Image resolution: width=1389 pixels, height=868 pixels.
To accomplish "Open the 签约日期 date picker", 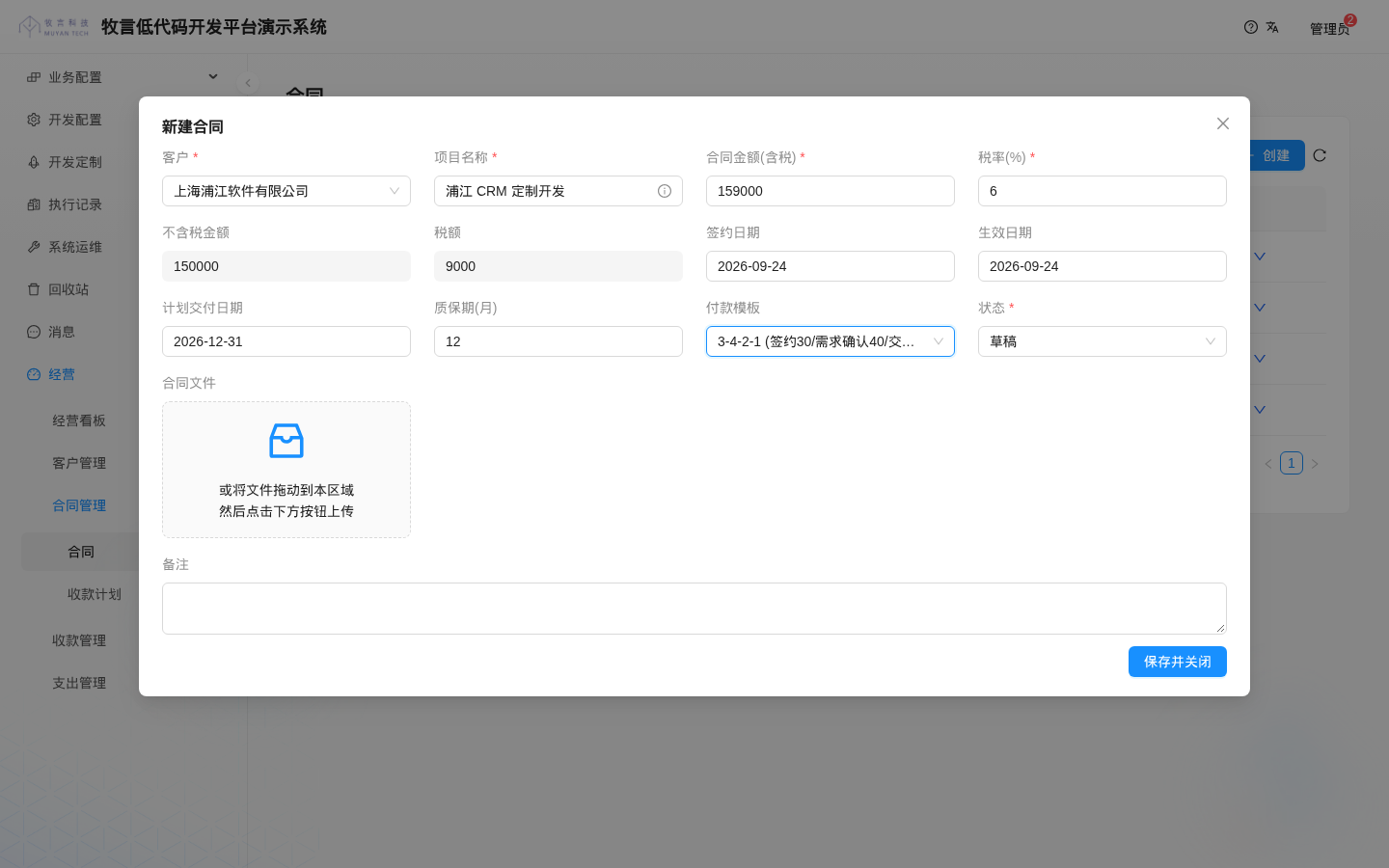I will click(x=831, y=266).
